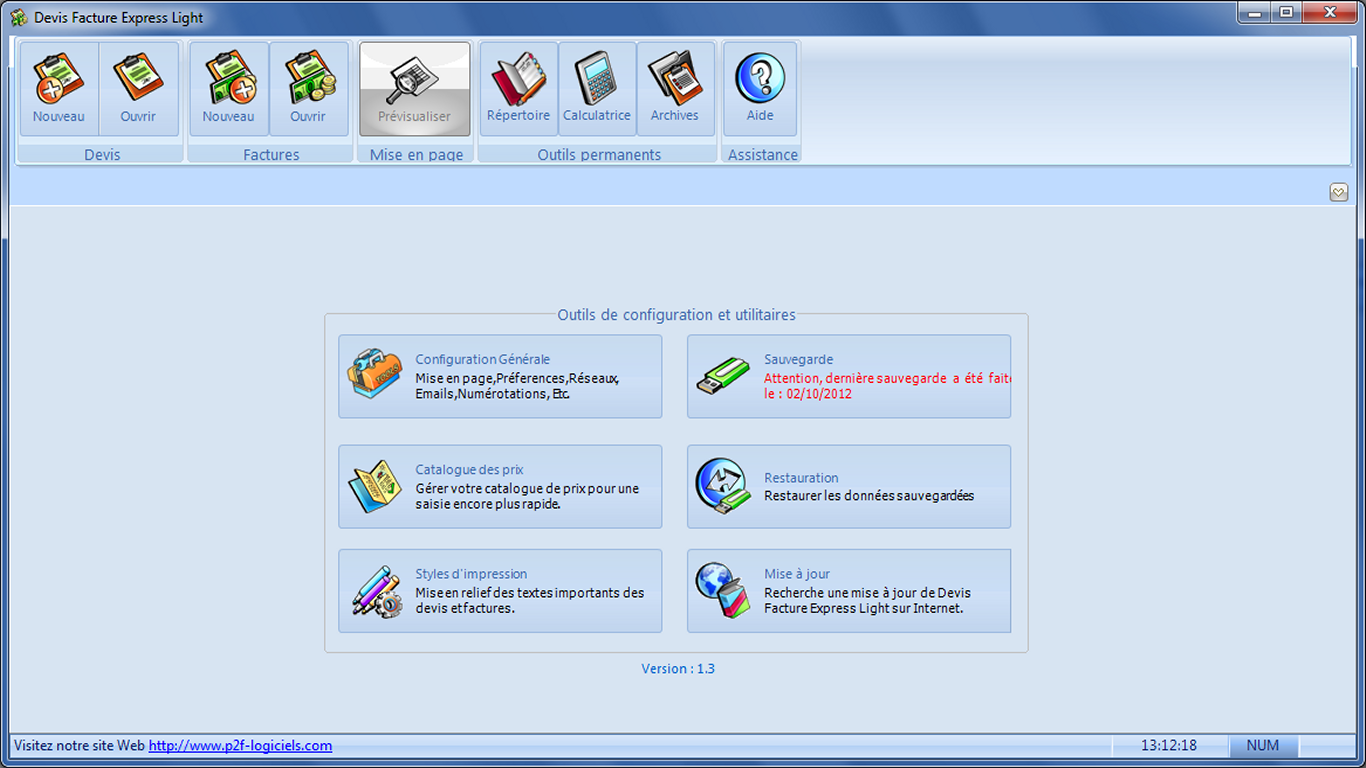Open an existing Devis via Ouvrir icon
The image size is (1366, 768).
click(x=139, y=88)
